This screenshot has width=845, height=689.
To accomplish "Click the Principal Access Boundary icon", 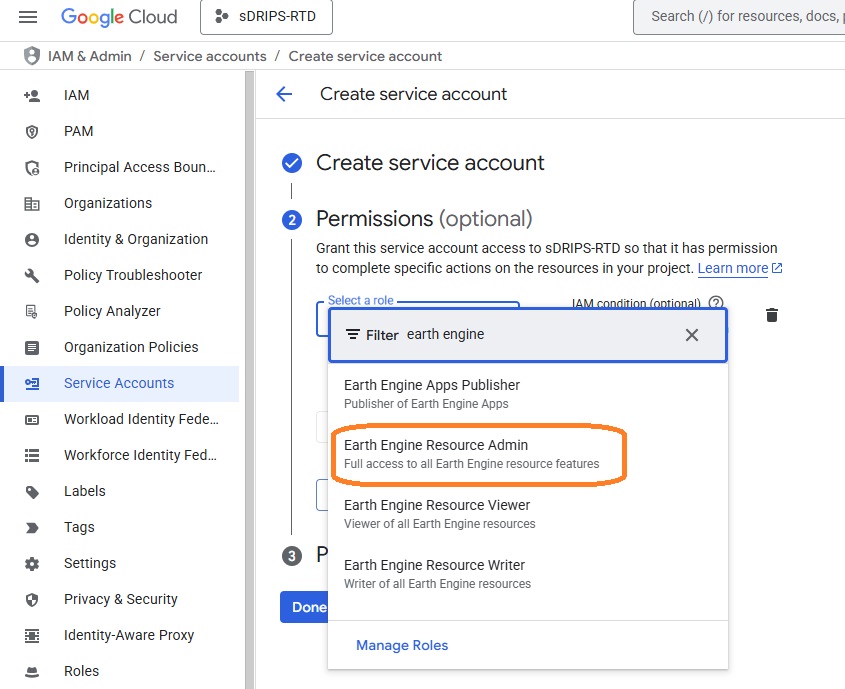I will [x=32, y=168].
